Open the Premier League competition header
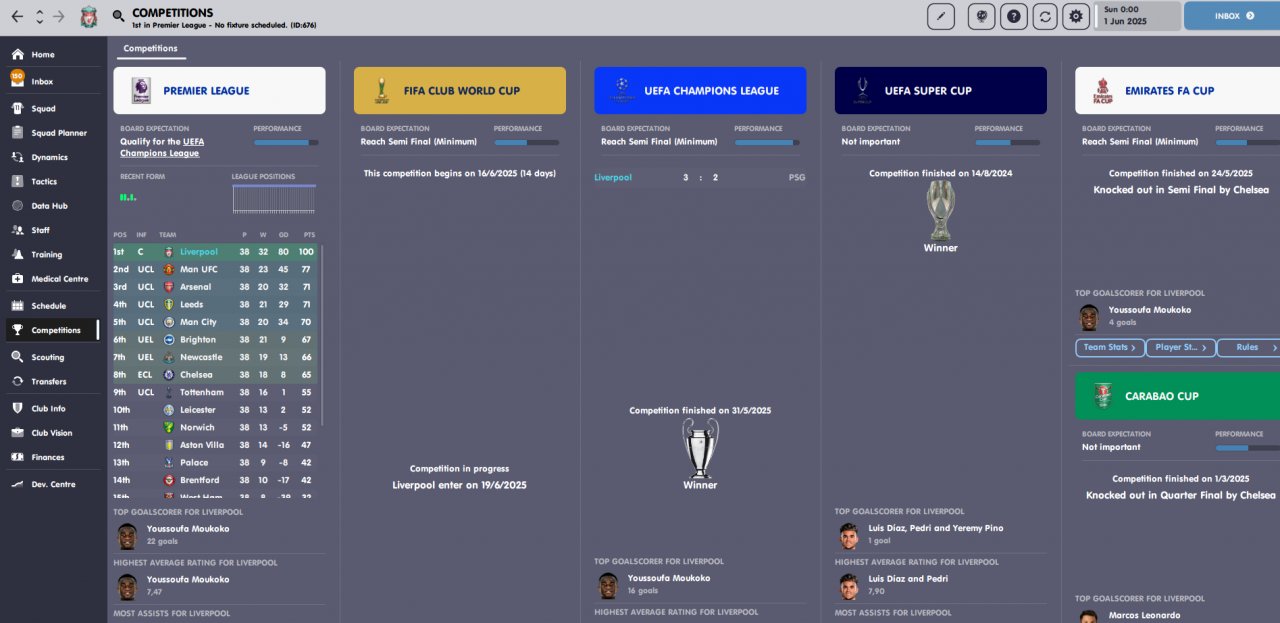The image size is (1280, 623). (x=219, y=91)
